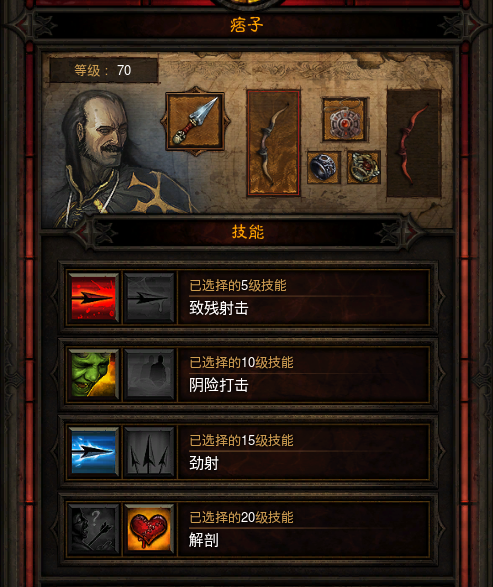This screenshot has height=587, width=493.
Task: Select the greyed-out triple arrows skill icon
Action: [x=149, y=452]
